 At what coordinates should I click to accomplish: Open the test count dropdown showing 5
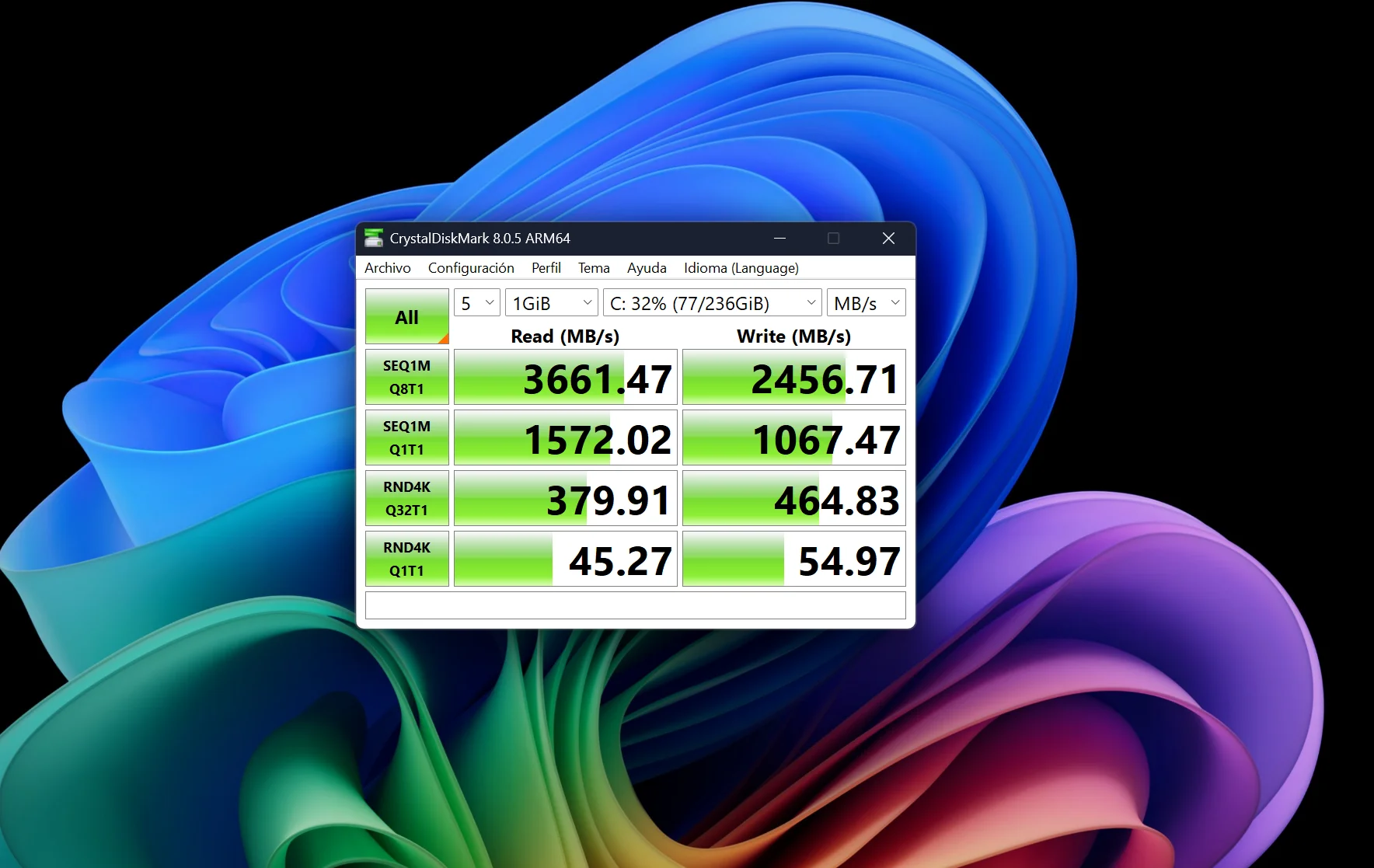point(476,302)
